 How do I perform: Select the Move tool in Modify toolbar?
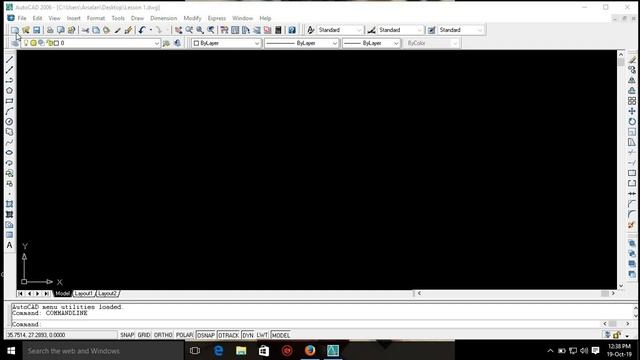pyautogui.click(x=632, y=111)
